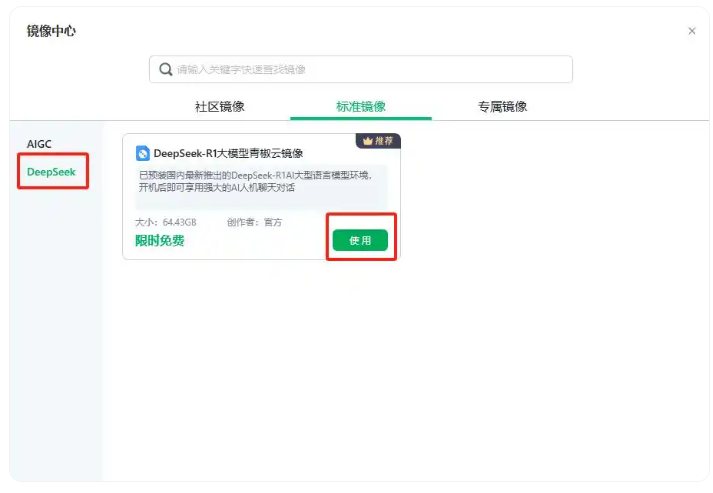Open DeepSeek-R1大模型青椒云镜像 card title
Screen dimensions: 713x493
tap(228, 153)
